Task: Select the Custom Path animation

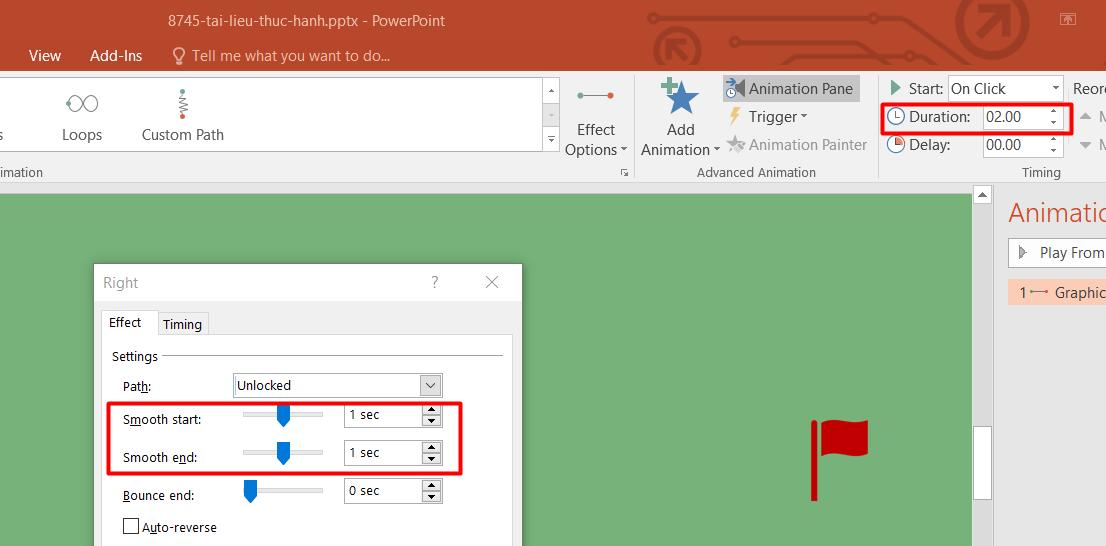Action: pos(183,116)
